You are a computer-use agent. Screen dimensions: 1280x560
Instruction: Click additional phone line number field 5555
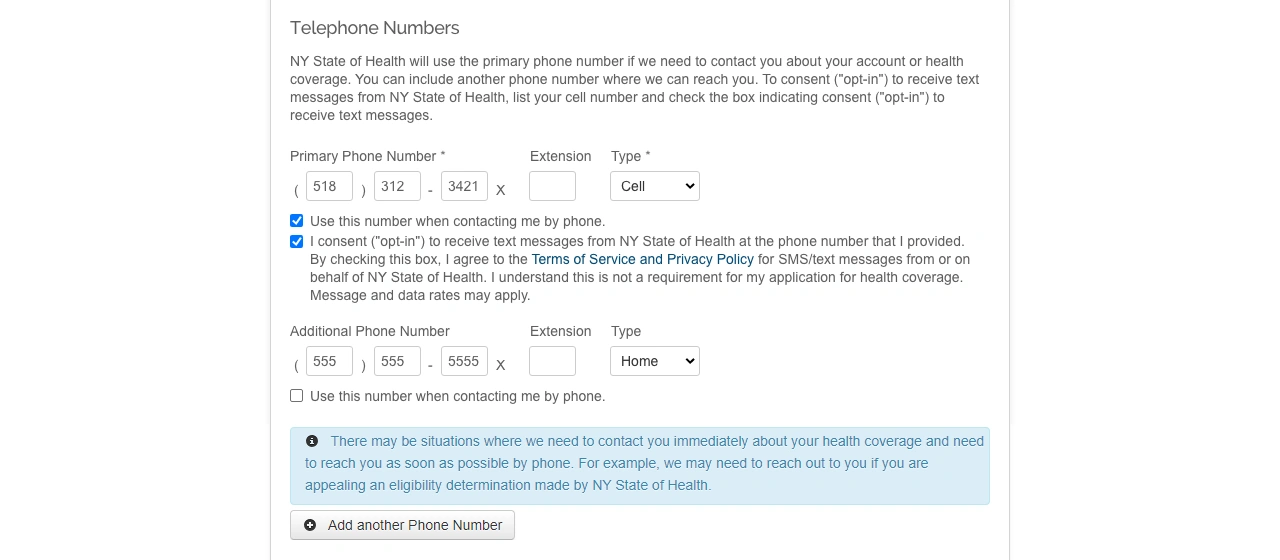(464, 361)
